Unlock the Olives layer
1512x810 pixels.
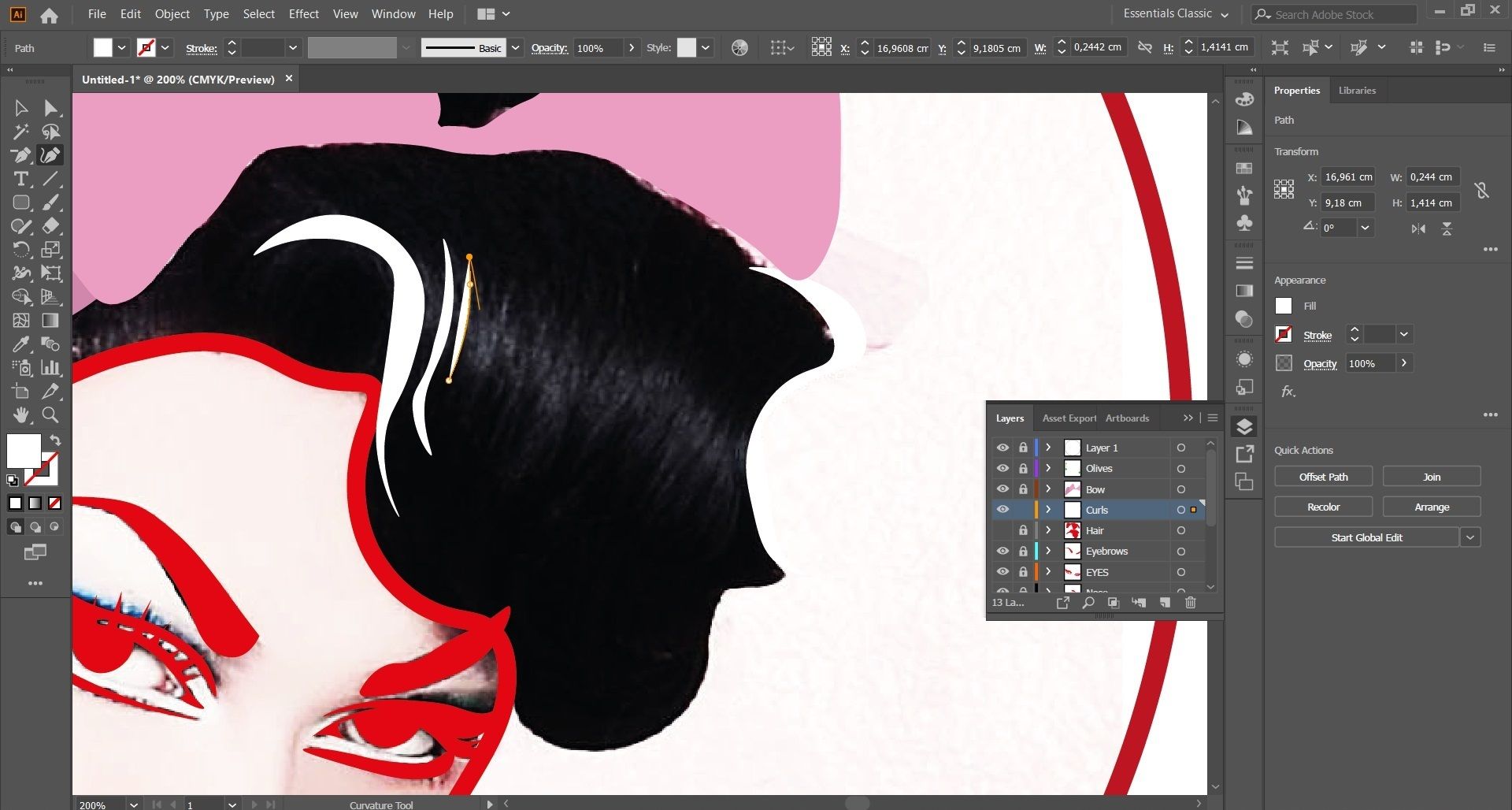pyautogui.click(x=1023, y=468)
